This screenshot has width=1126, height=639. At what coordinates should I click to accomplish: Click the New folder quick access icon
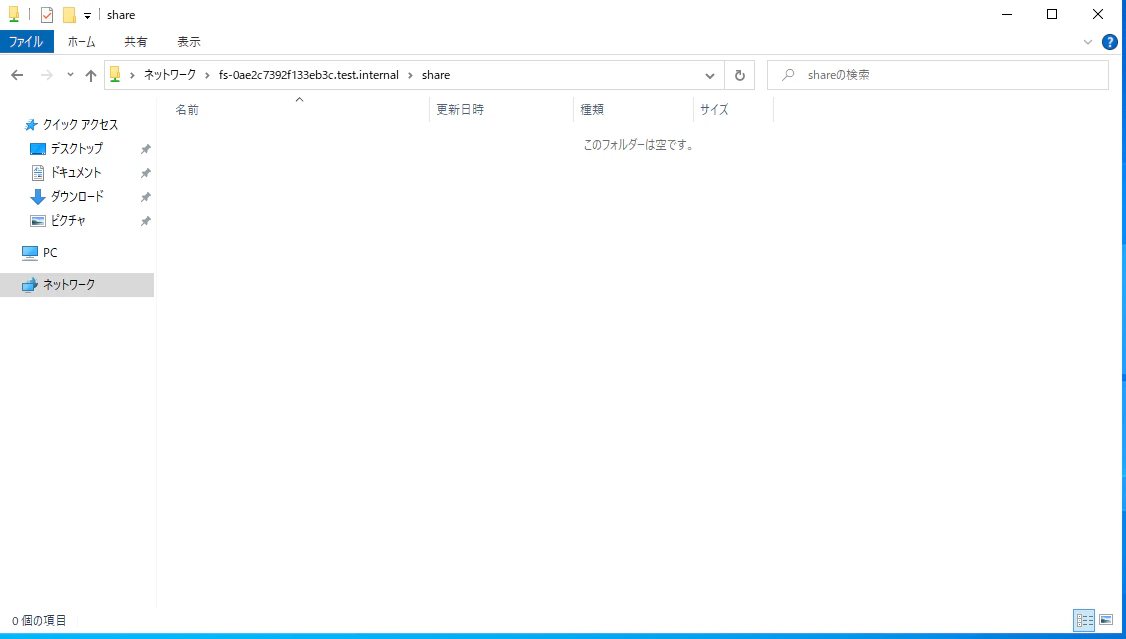point(69,14)
